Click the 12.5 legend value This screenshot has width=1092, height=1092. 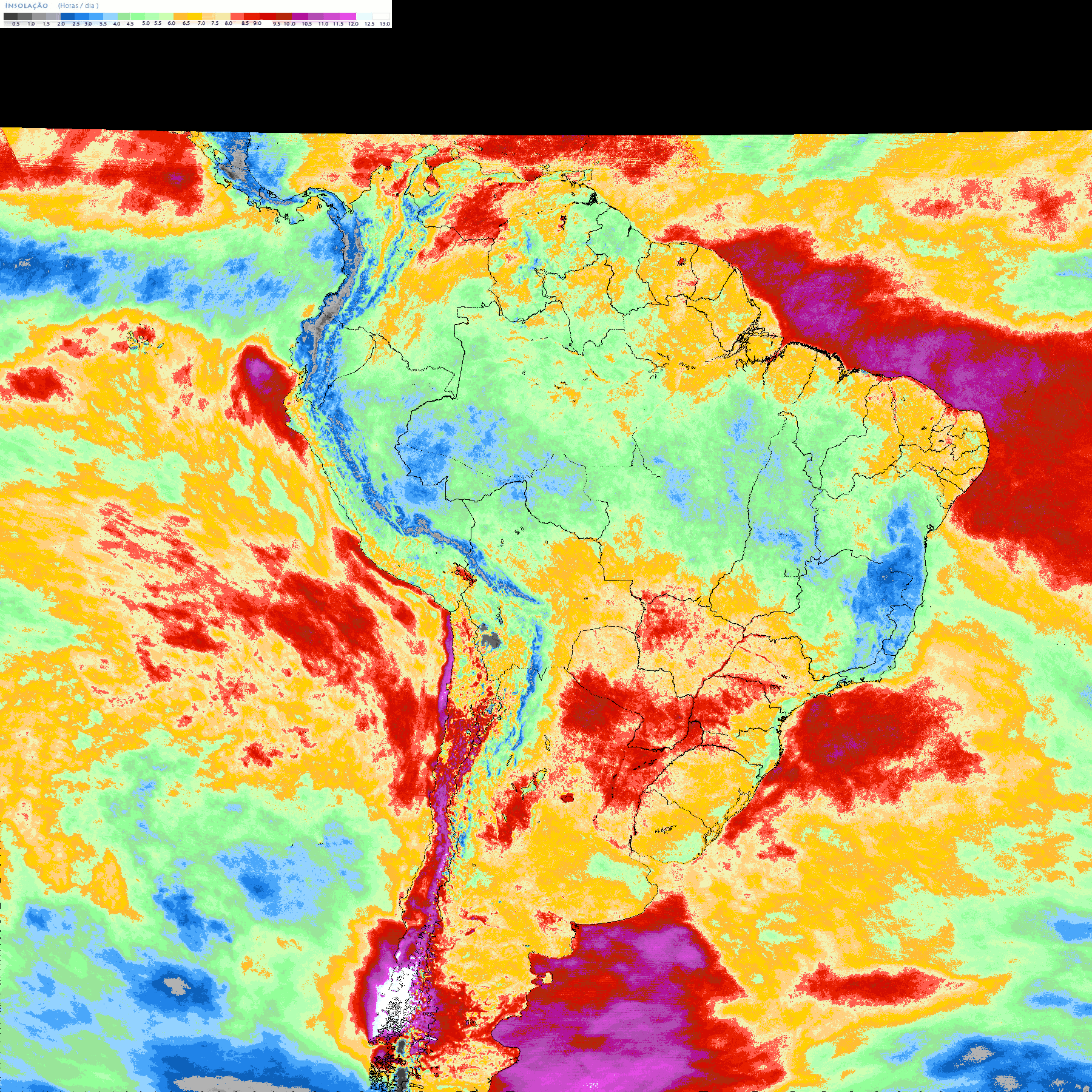(369, 24)
